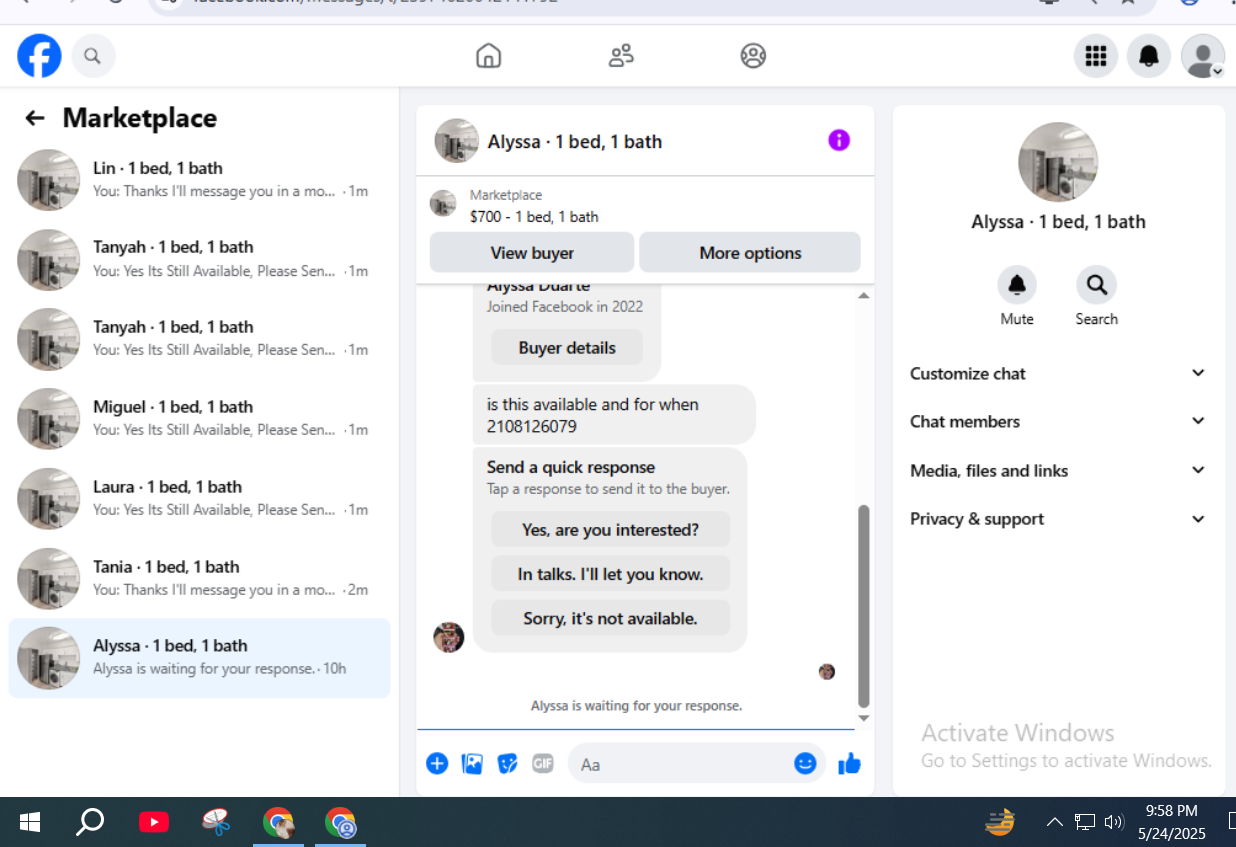Send a thumbs up like
The width and height of the screenshot is (1236, 847).
[849, 764]
